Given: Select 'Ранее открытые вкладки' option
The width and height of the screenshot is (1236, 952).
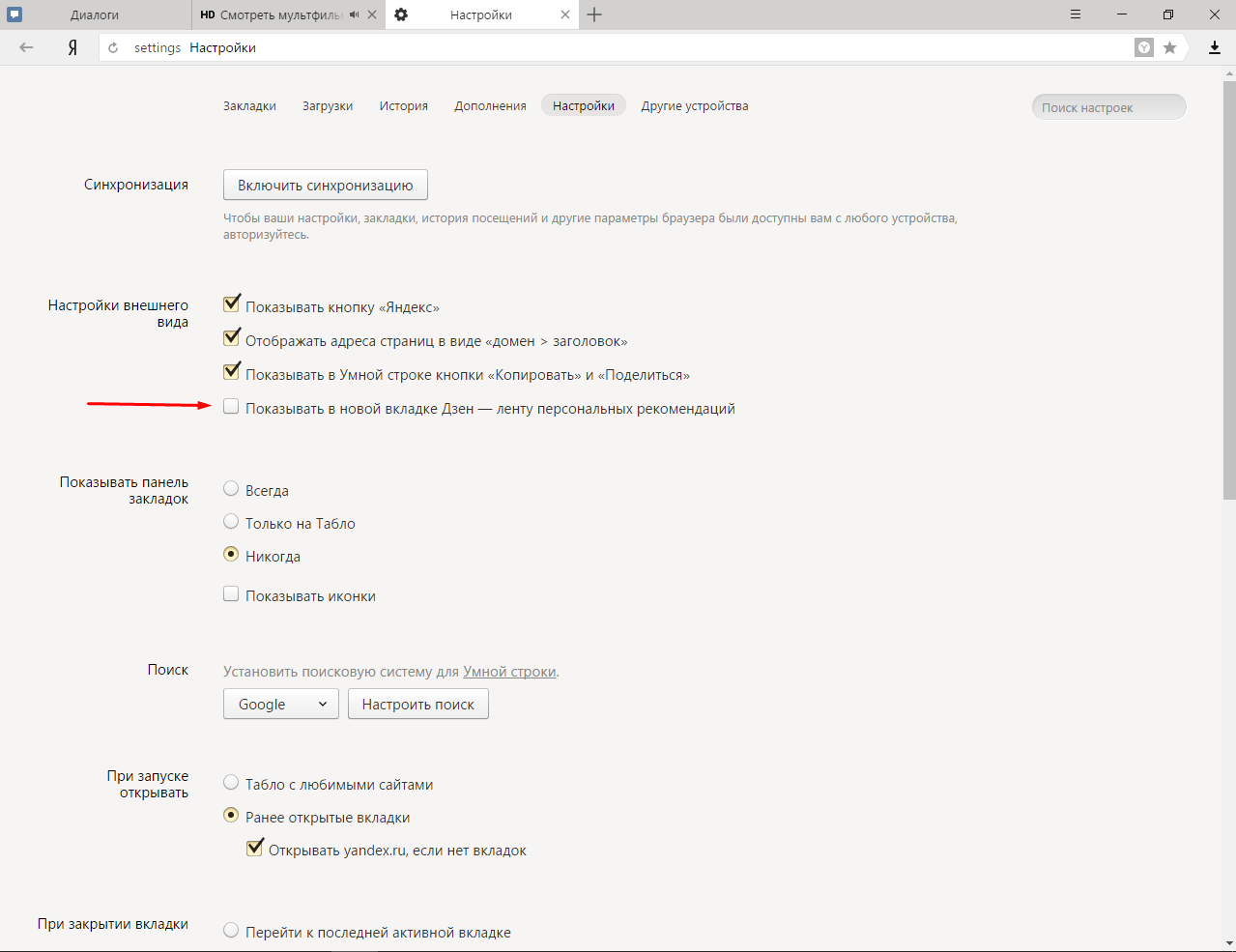Looking at the screenshot, I should [231, 816].
